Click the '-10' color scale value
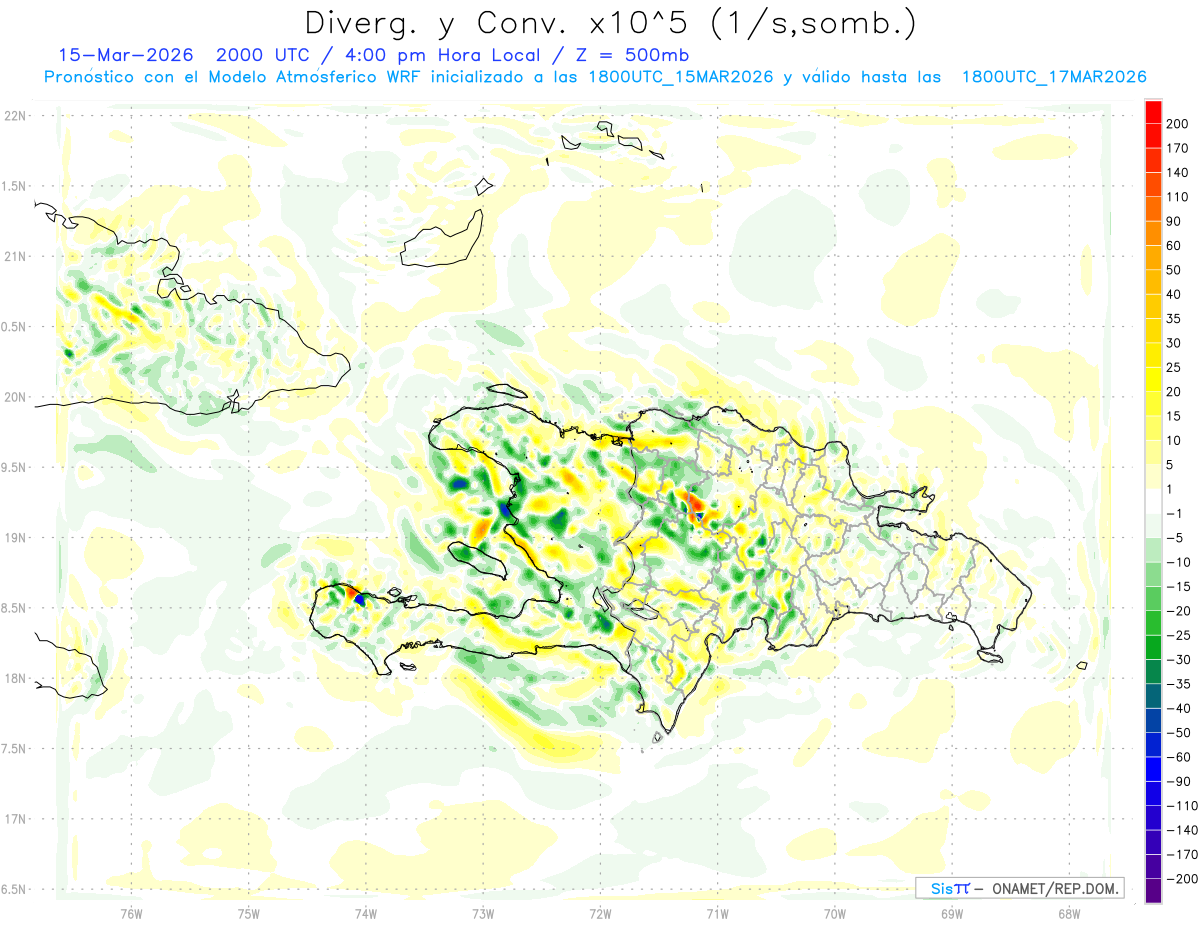The height and width of the screenshot is (927, 1200). click(1179, 562)
